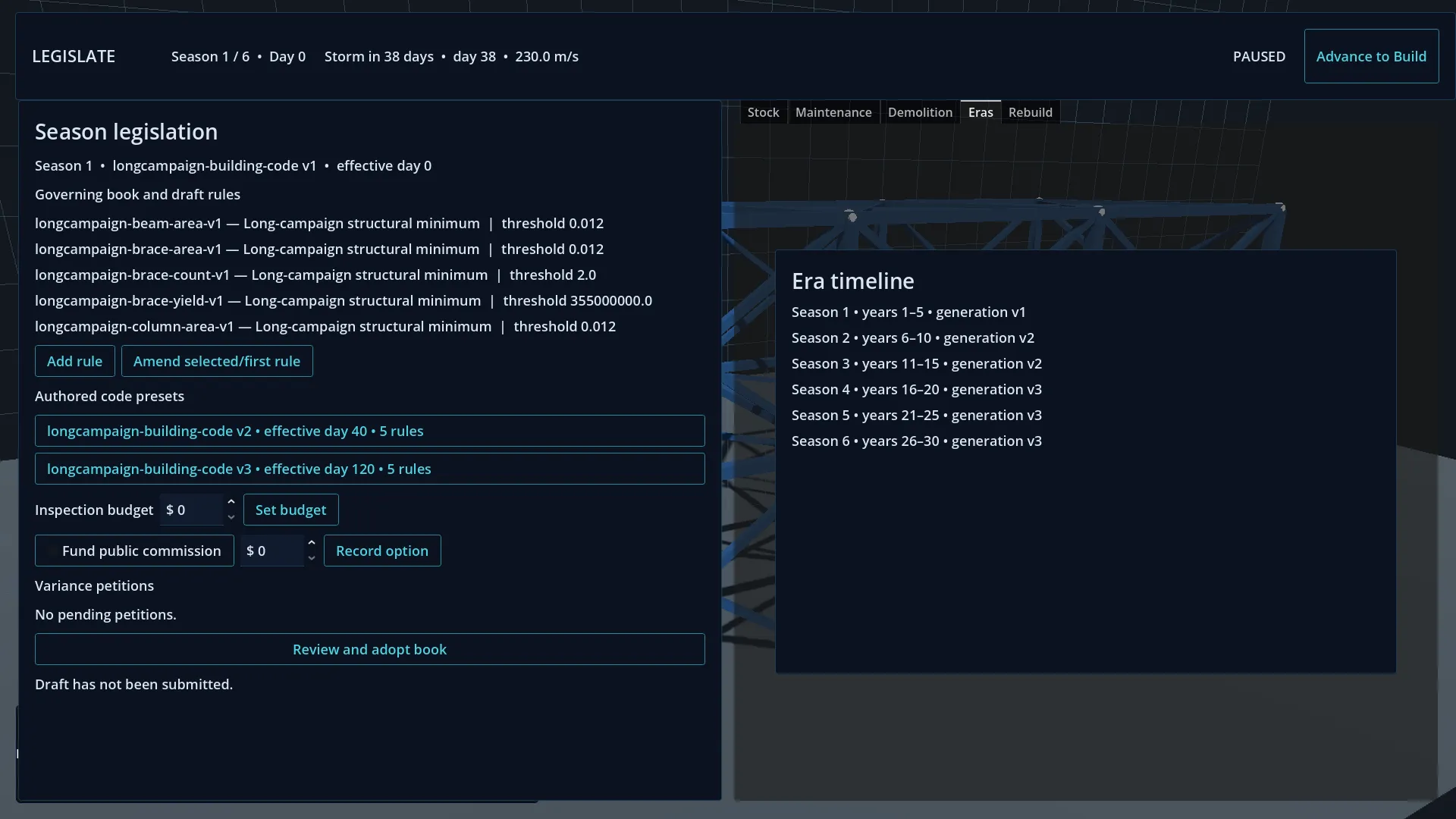Click Season 5 years 21–25 timeline entry
Viewport: 1456px width, 819px height.
[917, 415]
